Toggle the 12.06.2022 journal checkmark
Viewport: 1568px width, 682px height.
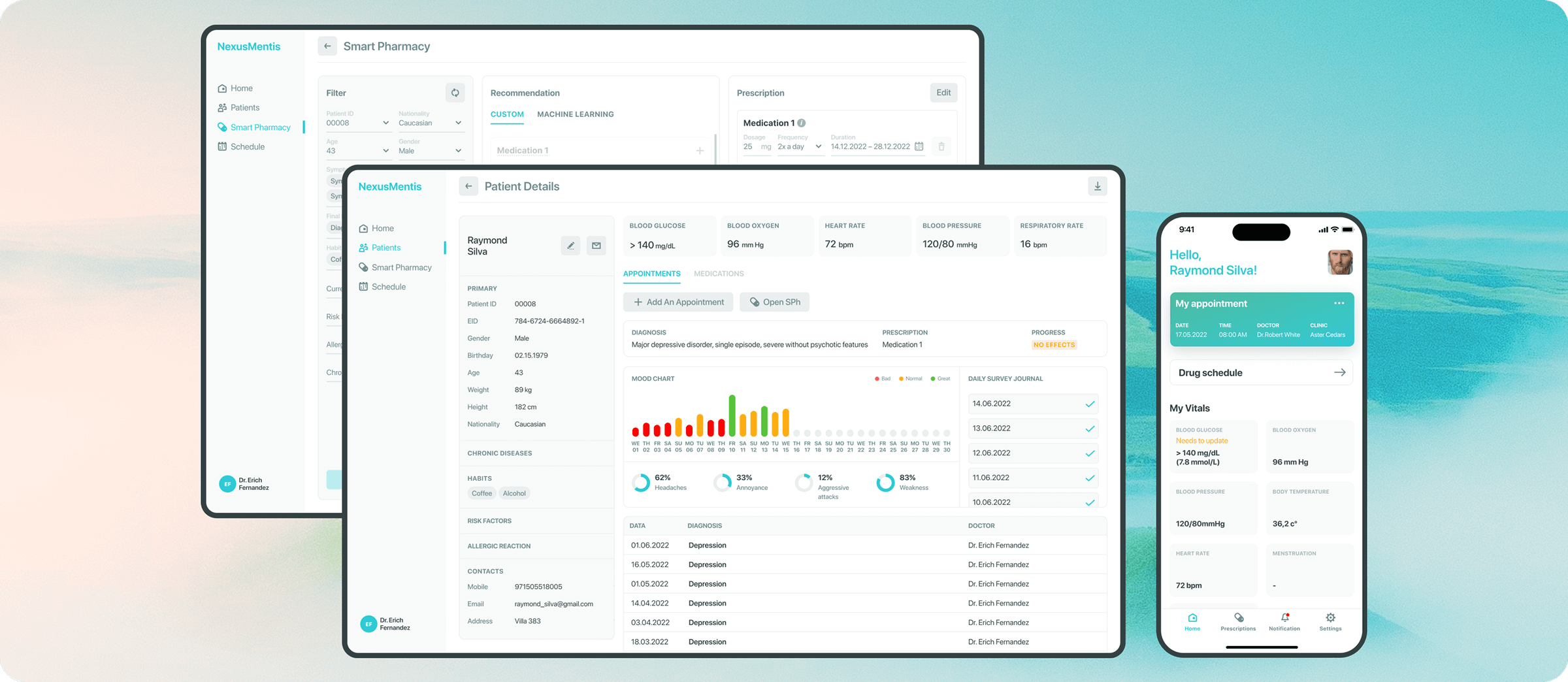click(1090, 453)
